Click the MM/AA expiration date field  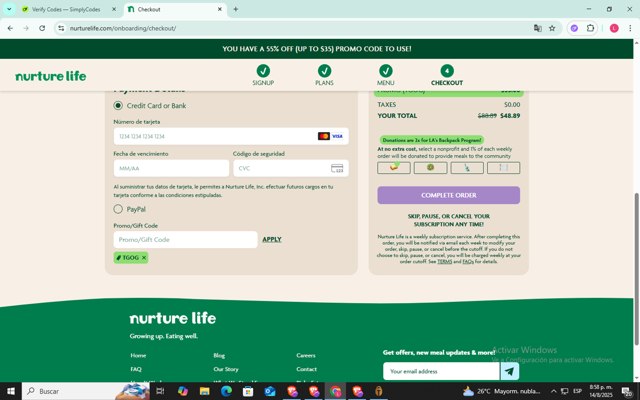[x=171, y=168]
